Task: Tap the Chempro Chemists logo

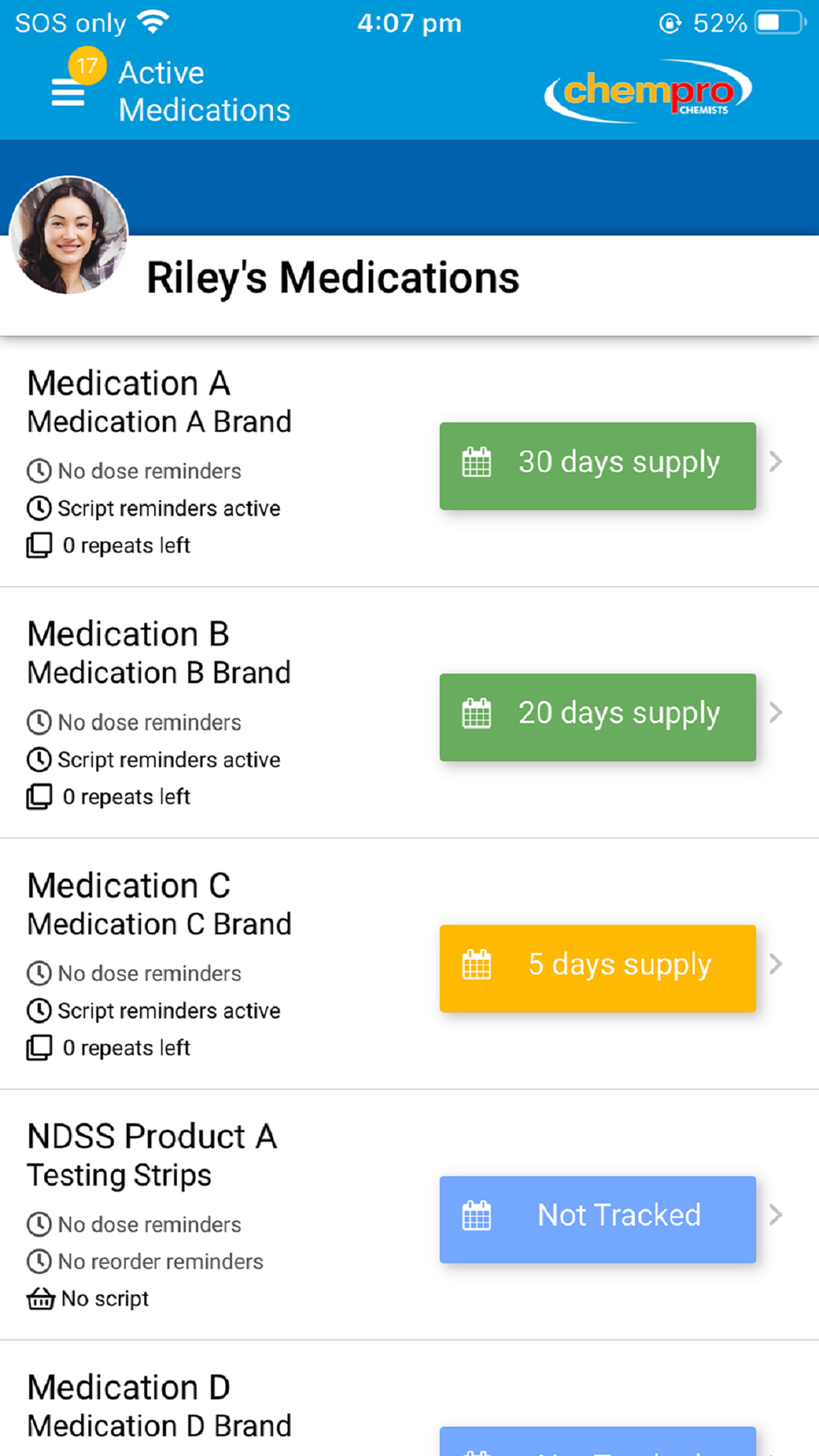Action: 648,91
